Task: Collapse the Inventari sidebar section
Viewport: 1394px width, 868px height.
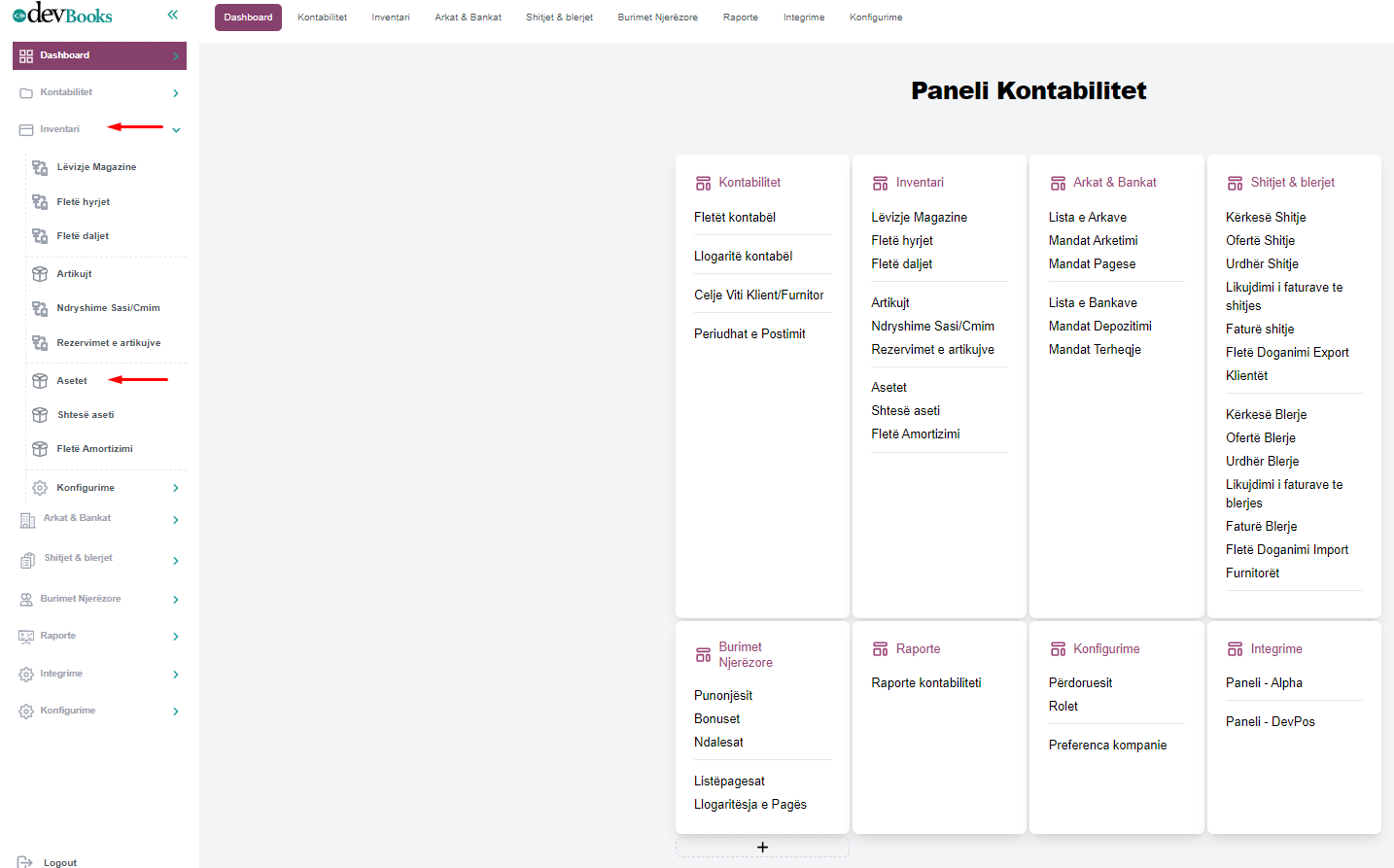Action: 176,130
